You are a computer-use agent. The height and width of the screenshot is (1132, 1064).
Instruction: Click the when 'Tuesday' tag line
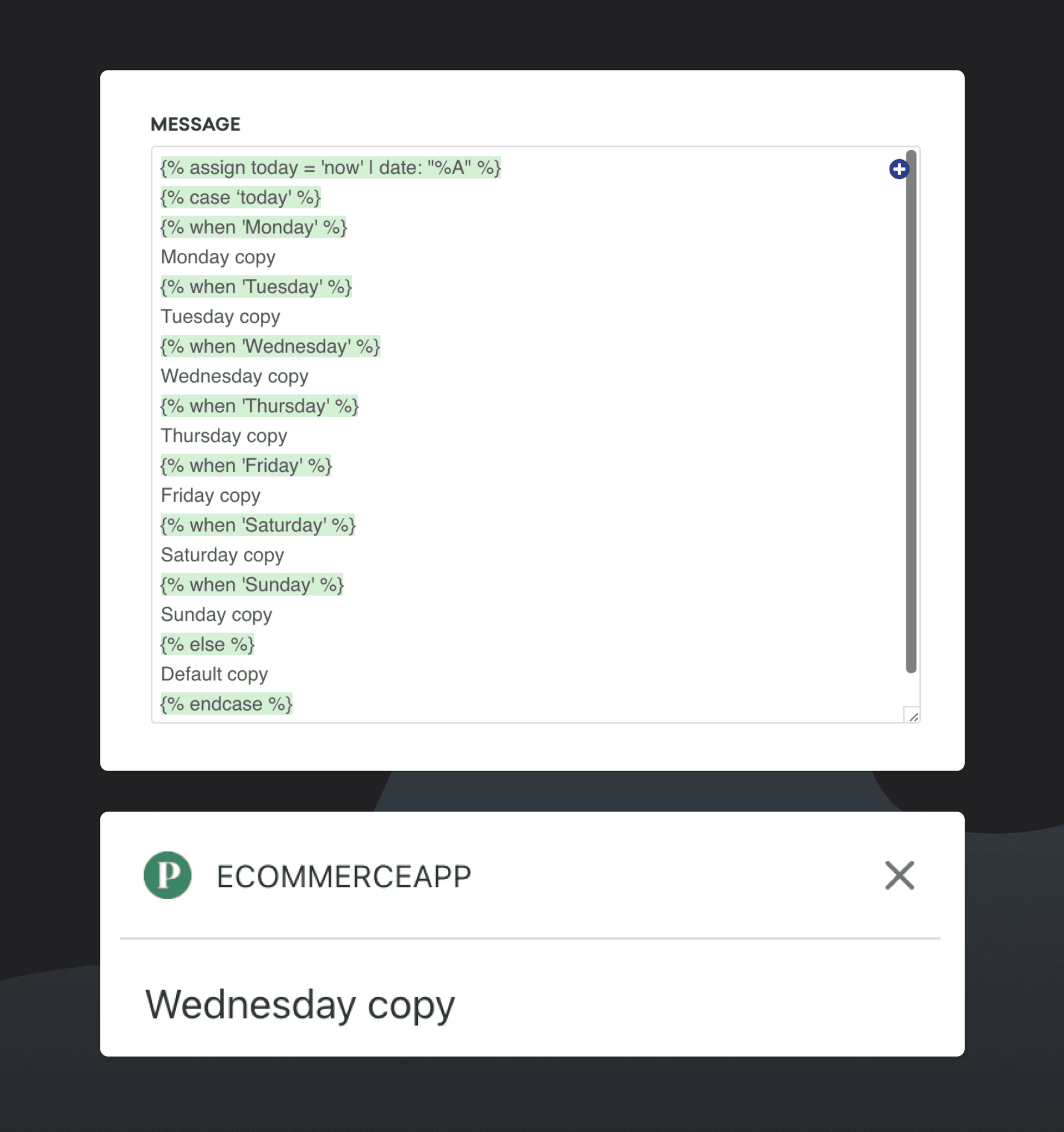click(x=255, y=287)
